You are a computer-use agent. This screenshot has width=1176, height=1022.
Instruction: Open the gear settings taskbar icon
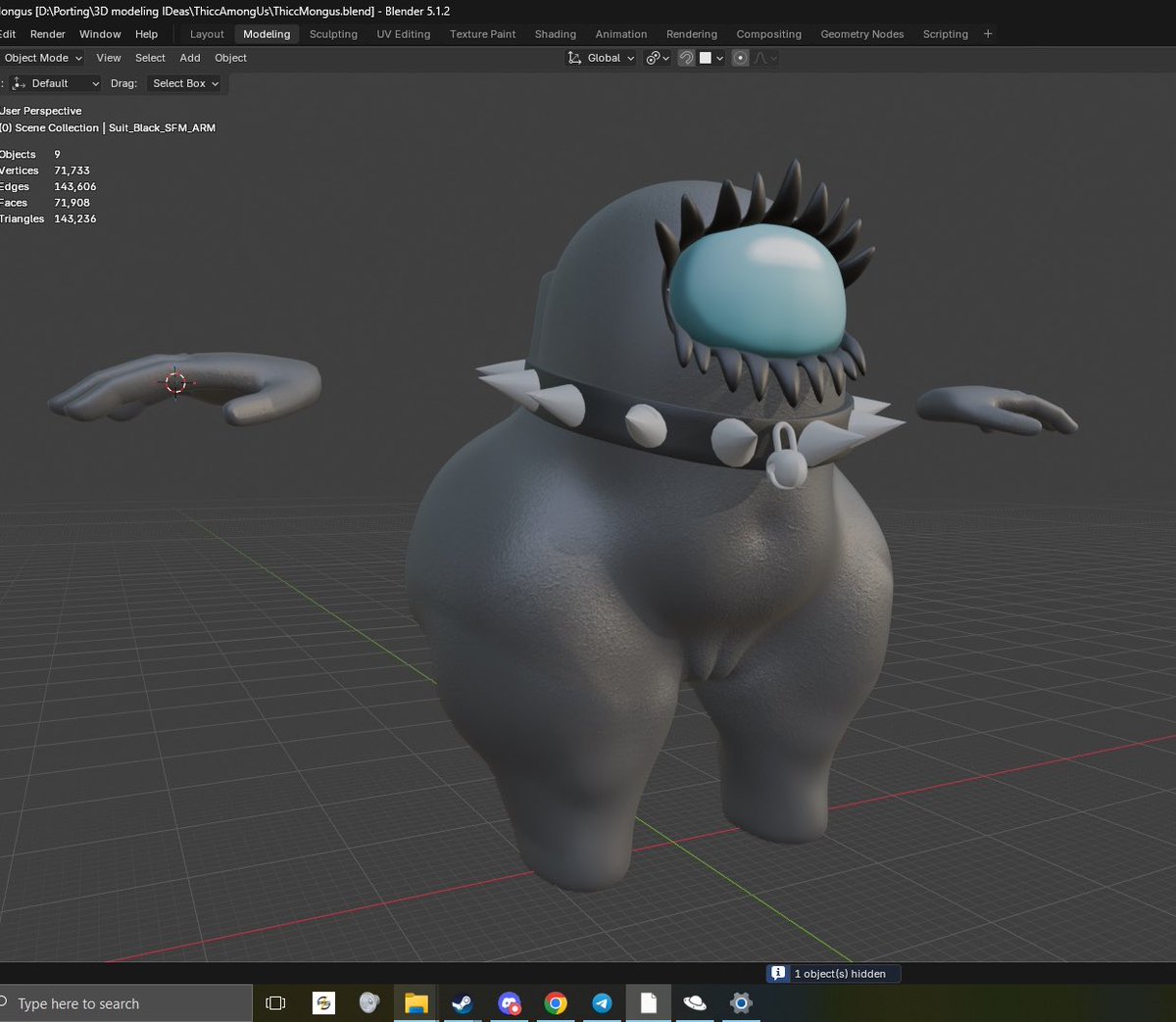(741, 1003)
